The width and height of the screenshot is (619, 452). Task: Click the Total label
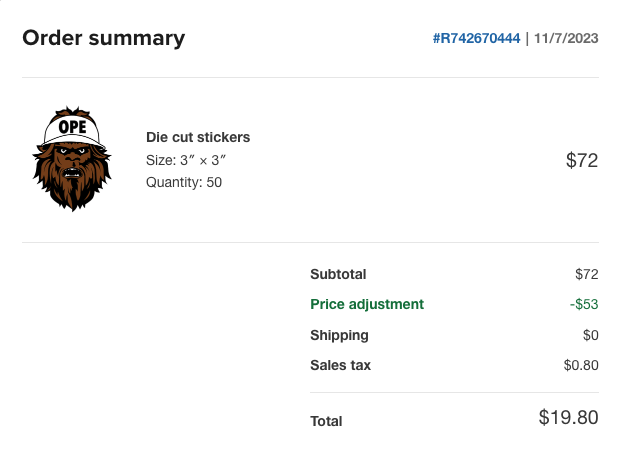click(x=326, y=421)
